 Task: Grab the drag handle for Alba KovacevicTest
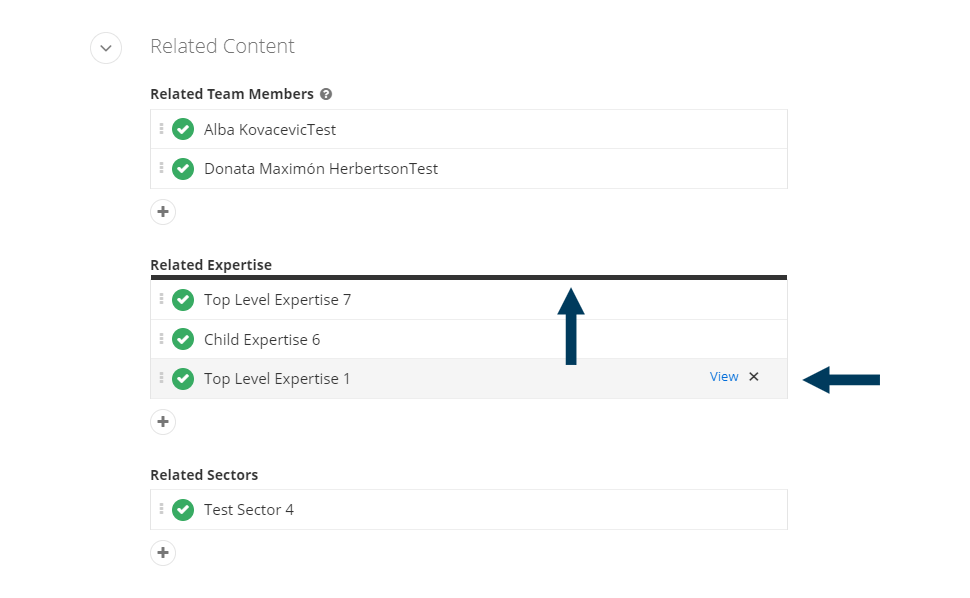pos(161,129)
